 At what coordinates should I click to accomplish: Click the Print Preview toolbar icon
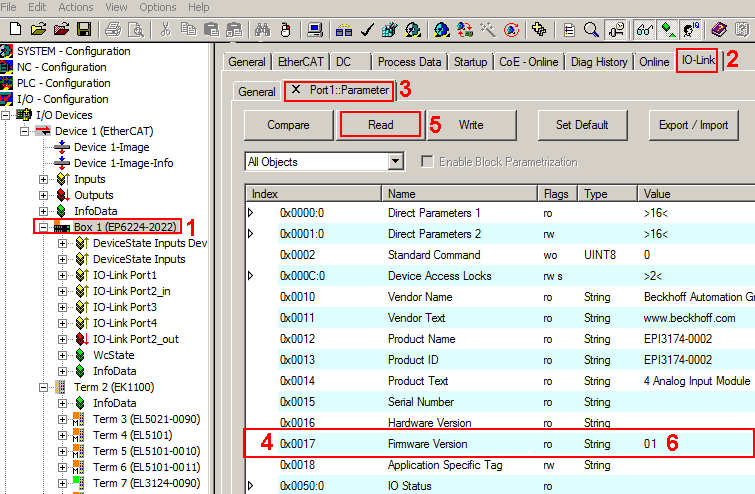(x=136, y=30)
